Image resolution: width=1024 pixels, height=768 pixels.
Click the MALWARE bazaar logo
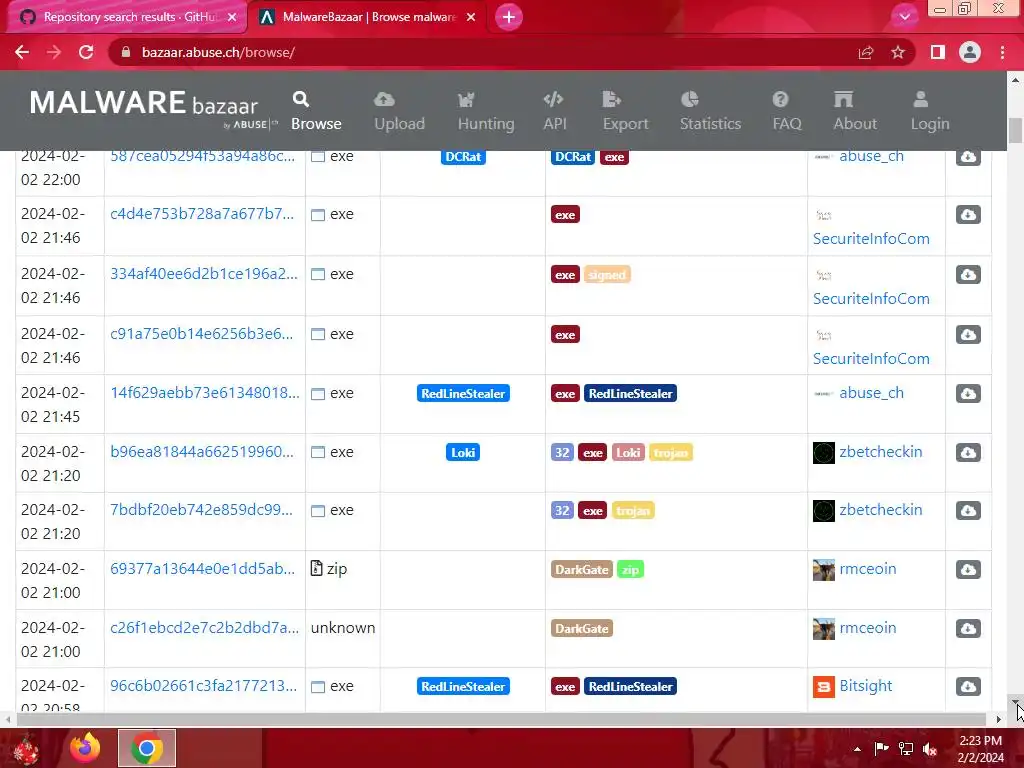[153, 108]
